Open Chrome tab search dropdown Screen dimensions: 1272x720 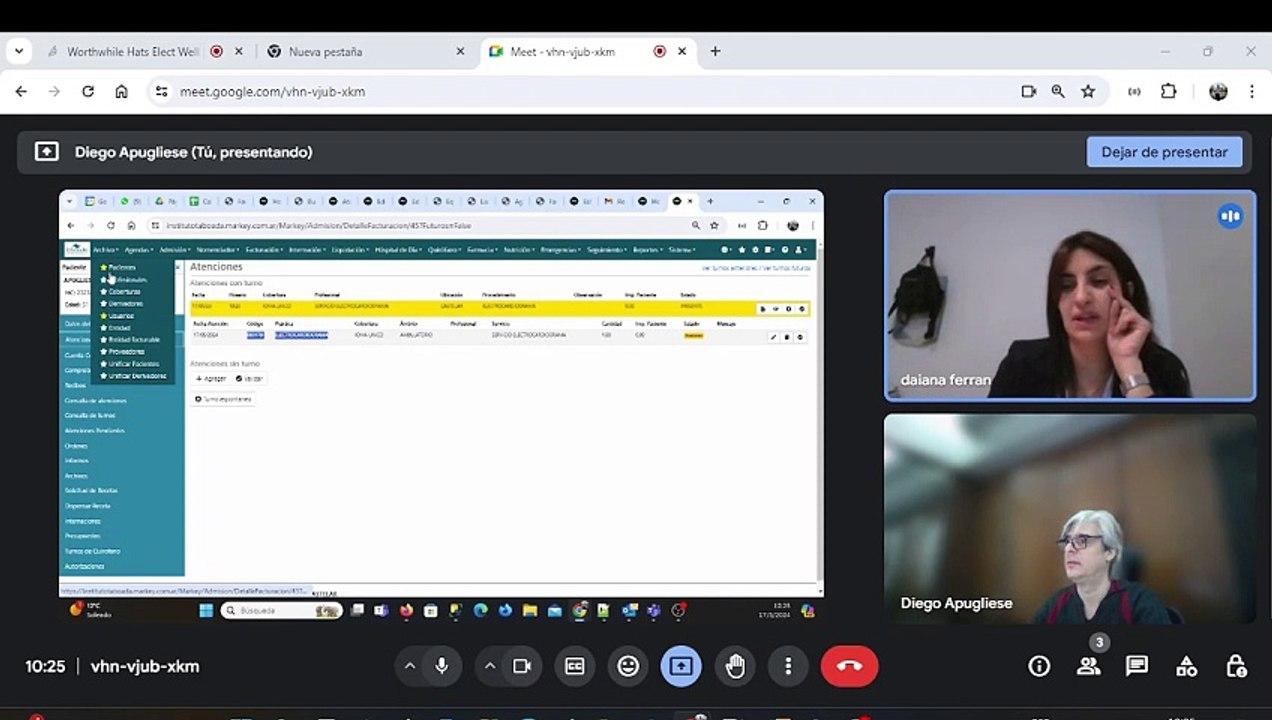coord(18,52)
